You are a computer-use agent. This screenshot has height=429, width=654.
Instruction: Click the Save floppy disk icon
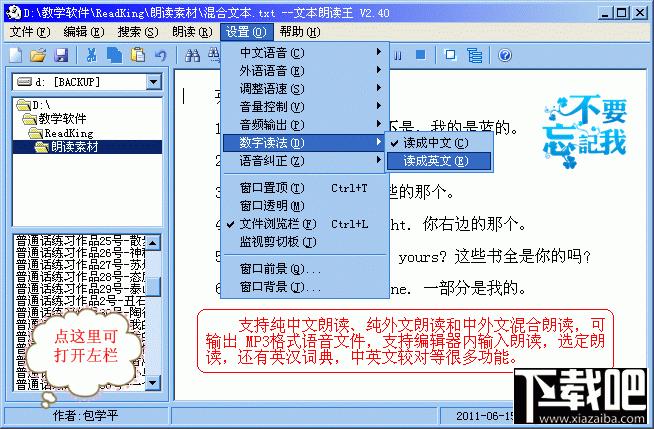coord(61,54)
